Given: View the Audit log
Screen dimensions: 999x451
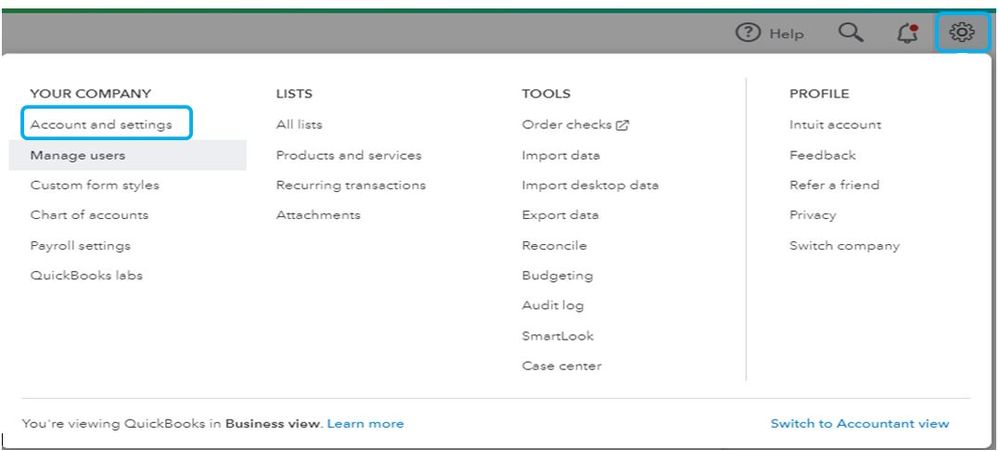Looking at the screenshot, I should (552, 306).
